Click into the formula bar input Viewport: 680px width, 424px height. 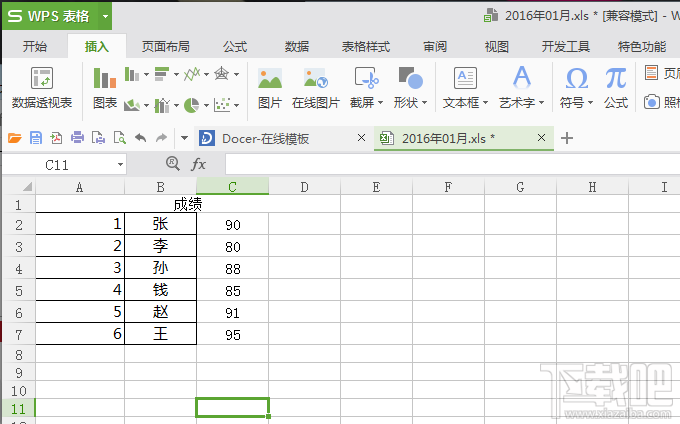click(x=452, y=164)
